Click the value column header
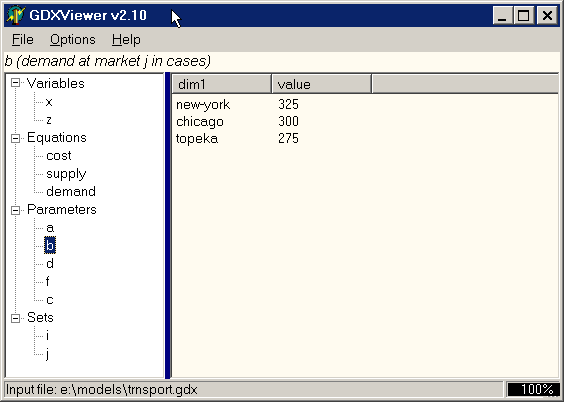The image size is (564, 402). [322, 84]
